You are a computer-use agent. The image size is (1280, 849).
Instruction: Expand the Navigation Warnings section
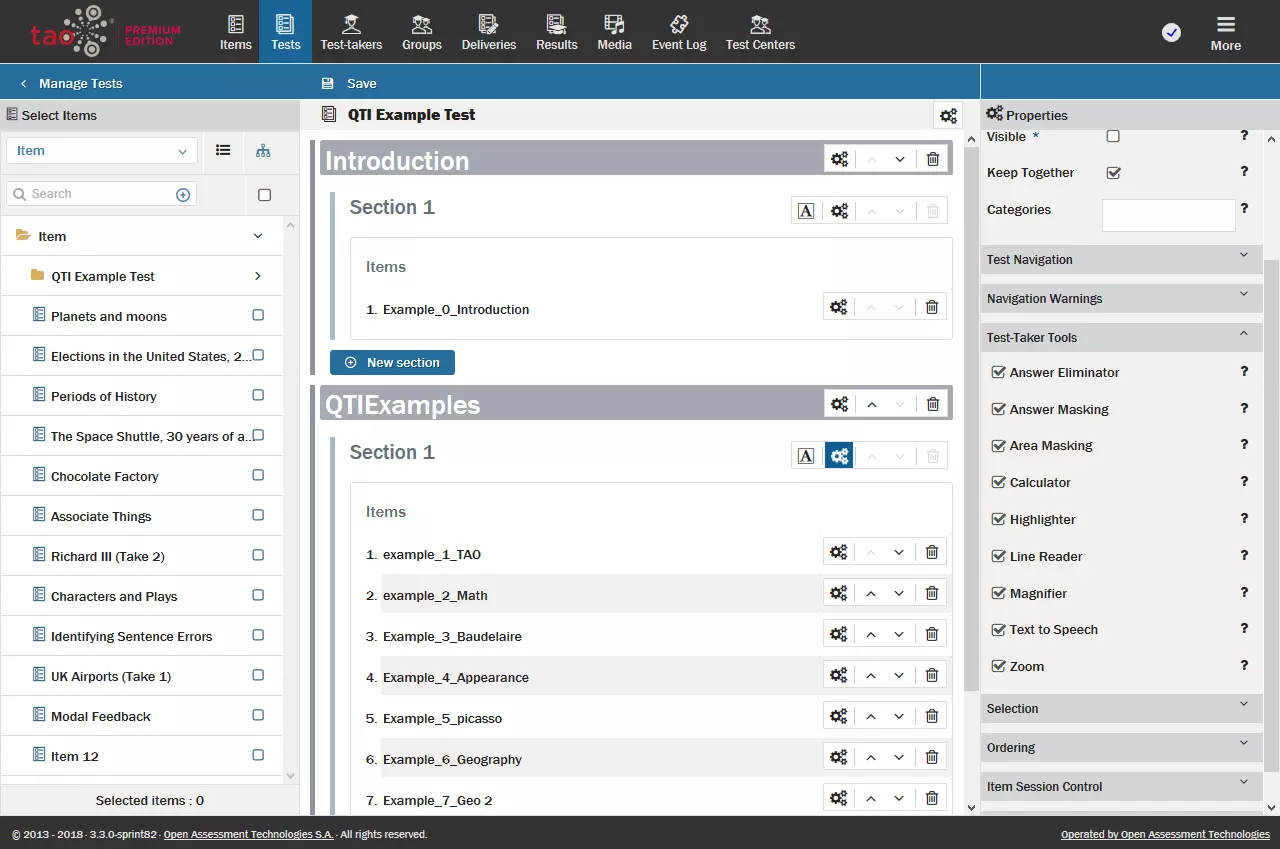1121,298
